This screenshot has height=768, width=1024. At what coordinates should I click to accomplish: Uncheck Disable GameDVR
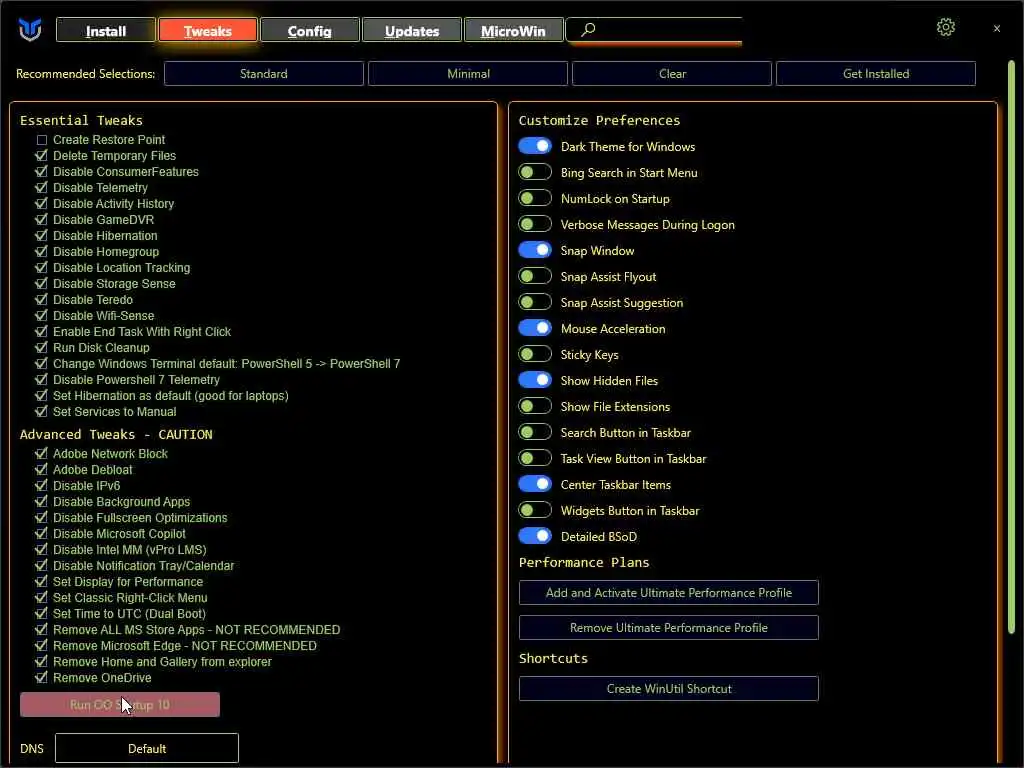click(x=42, y=219)
